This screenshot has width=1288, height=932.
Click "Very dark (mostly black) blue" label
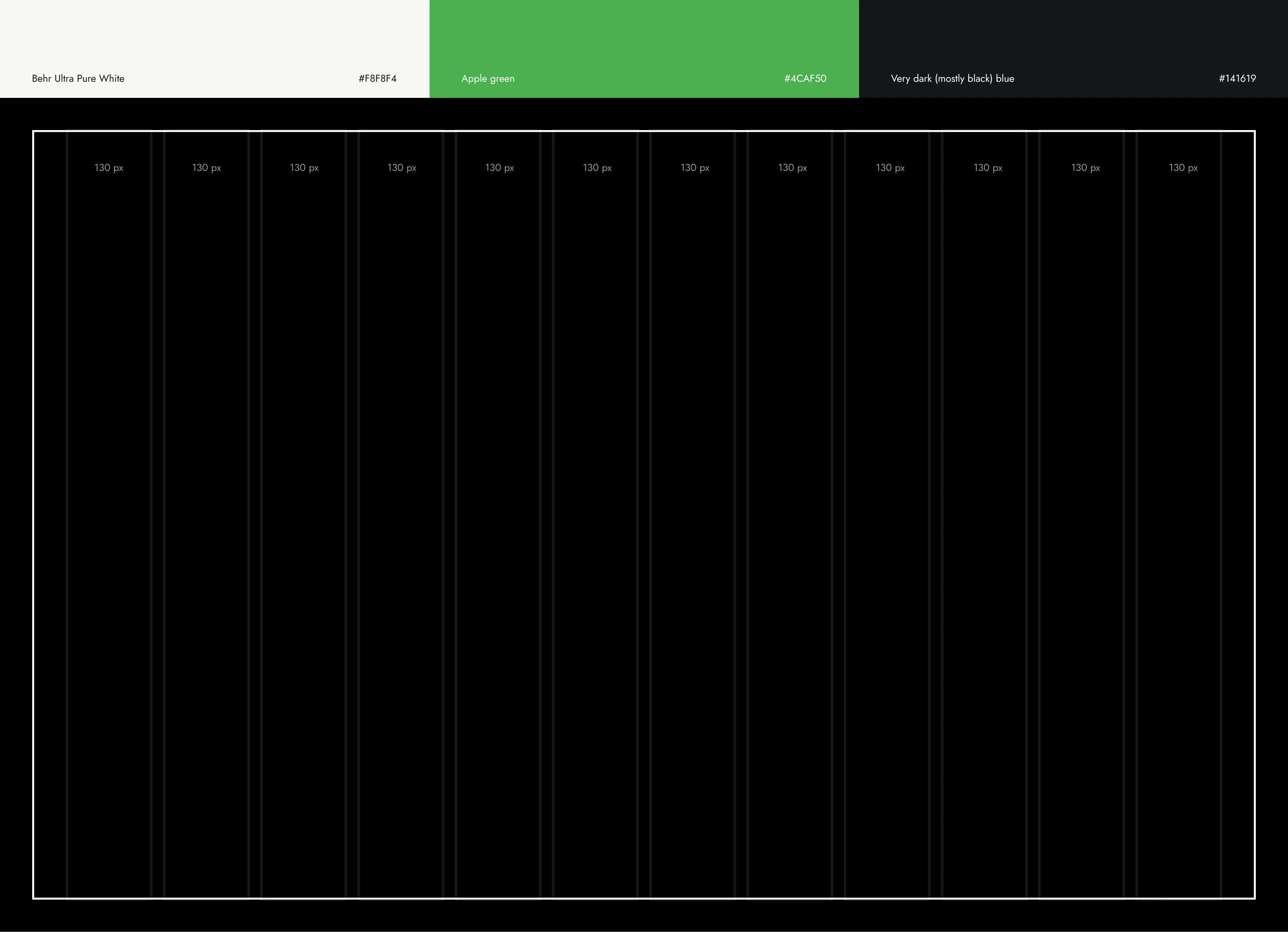pyautogui.click(x=952, y=79)
